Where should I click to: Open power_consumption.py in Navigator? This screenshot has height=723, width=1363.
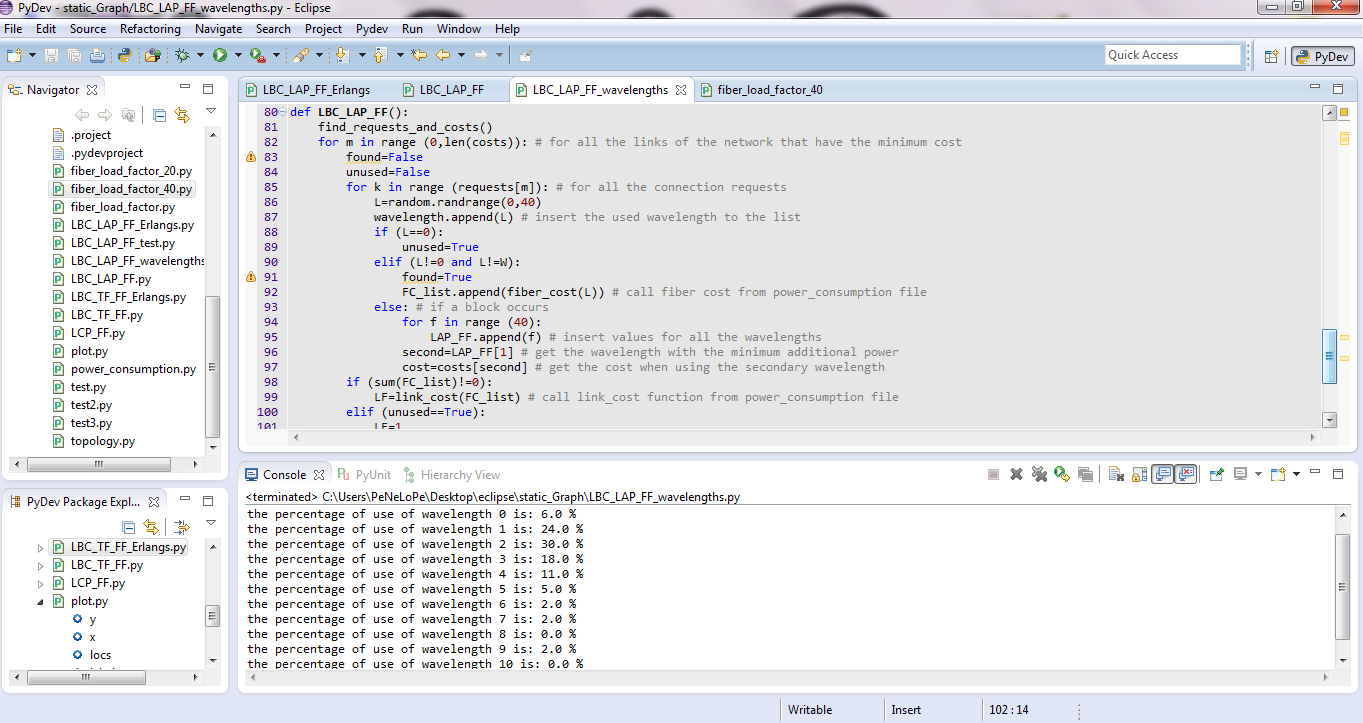133,369
